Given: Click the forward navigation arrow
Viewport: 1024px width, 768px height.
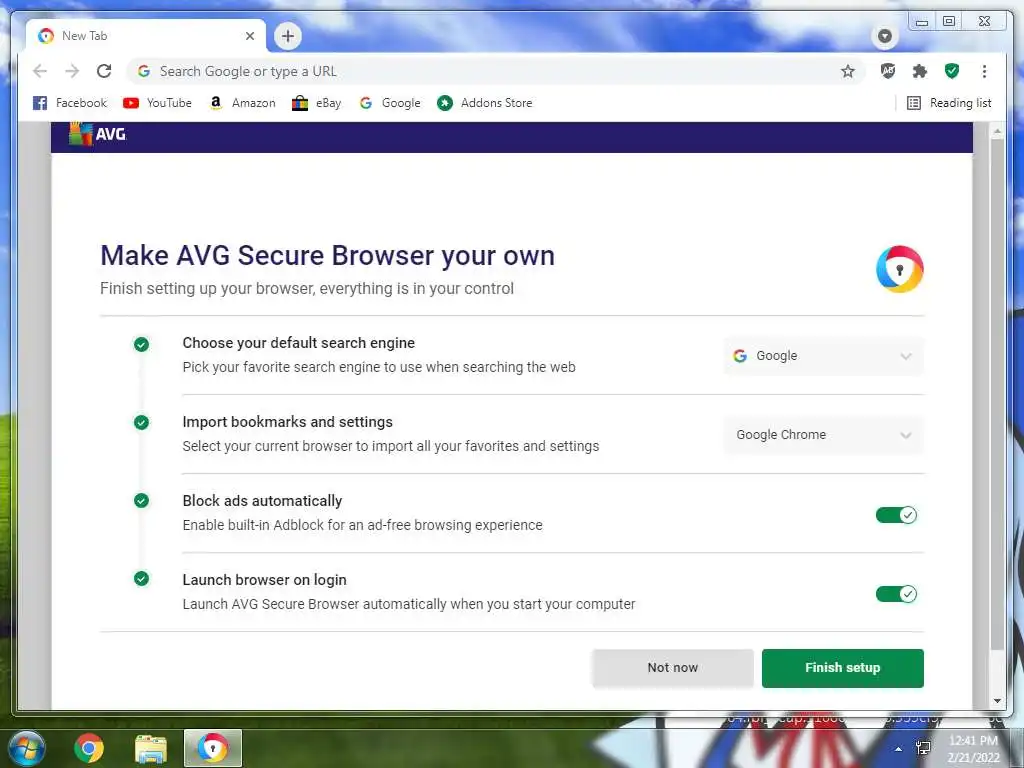Looking at the screenshot, I should pyautogui.click(x=72, y=71).
